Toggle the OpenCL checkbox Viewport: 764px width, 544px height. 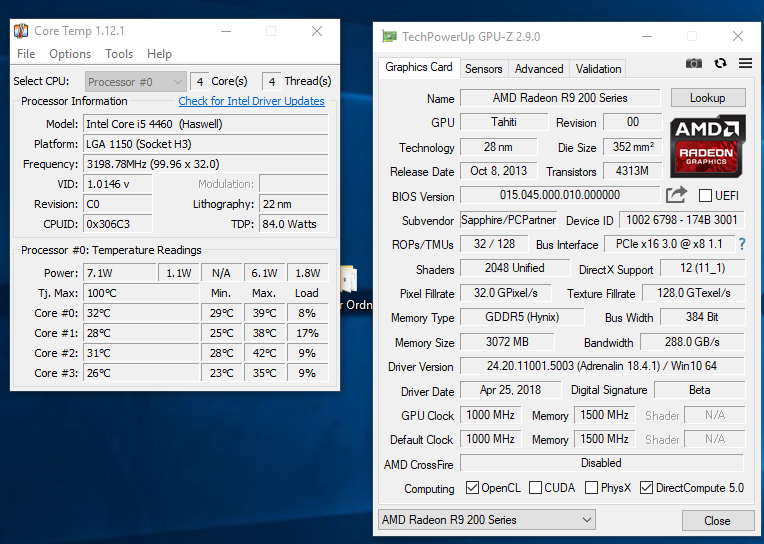coord(472,487)
